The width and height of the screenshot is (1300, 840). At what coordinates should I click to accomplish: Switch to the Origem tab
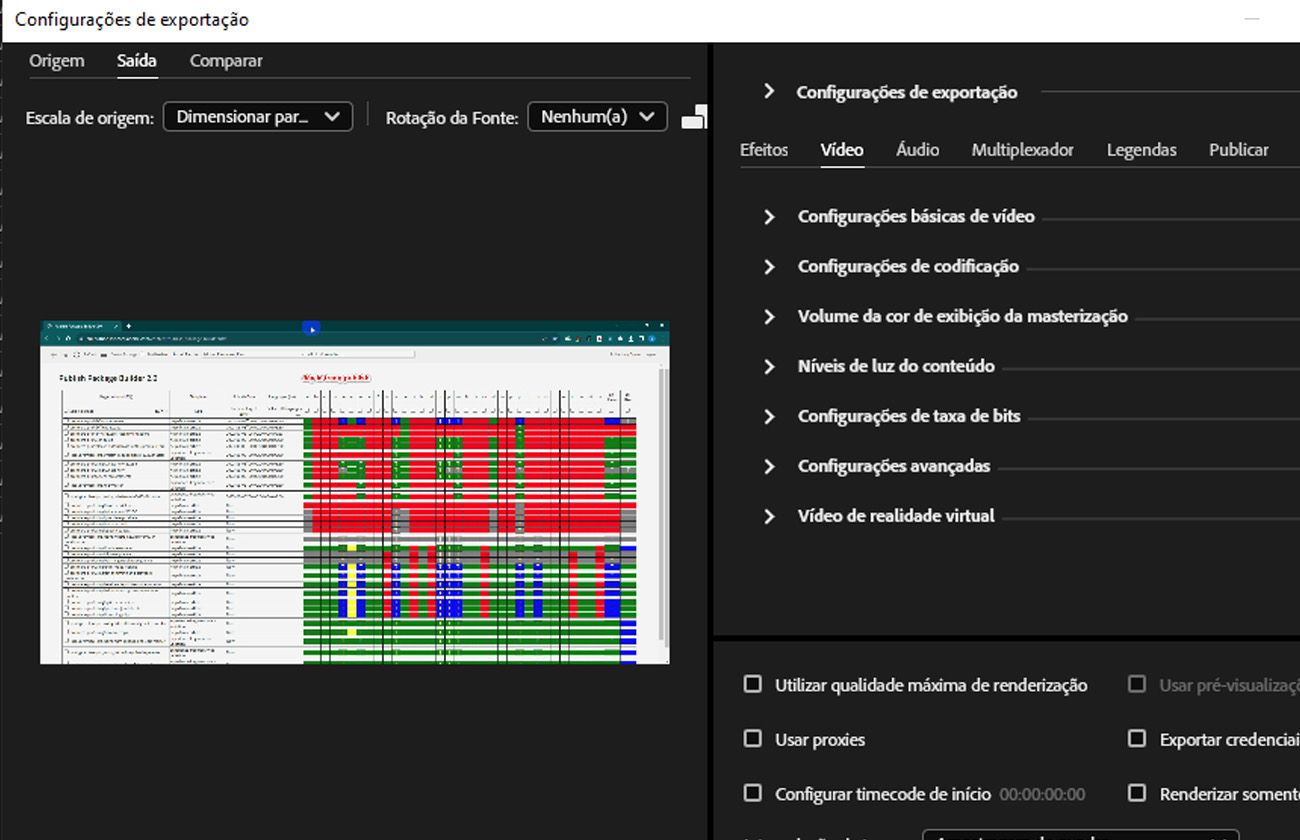coord(57,61)
